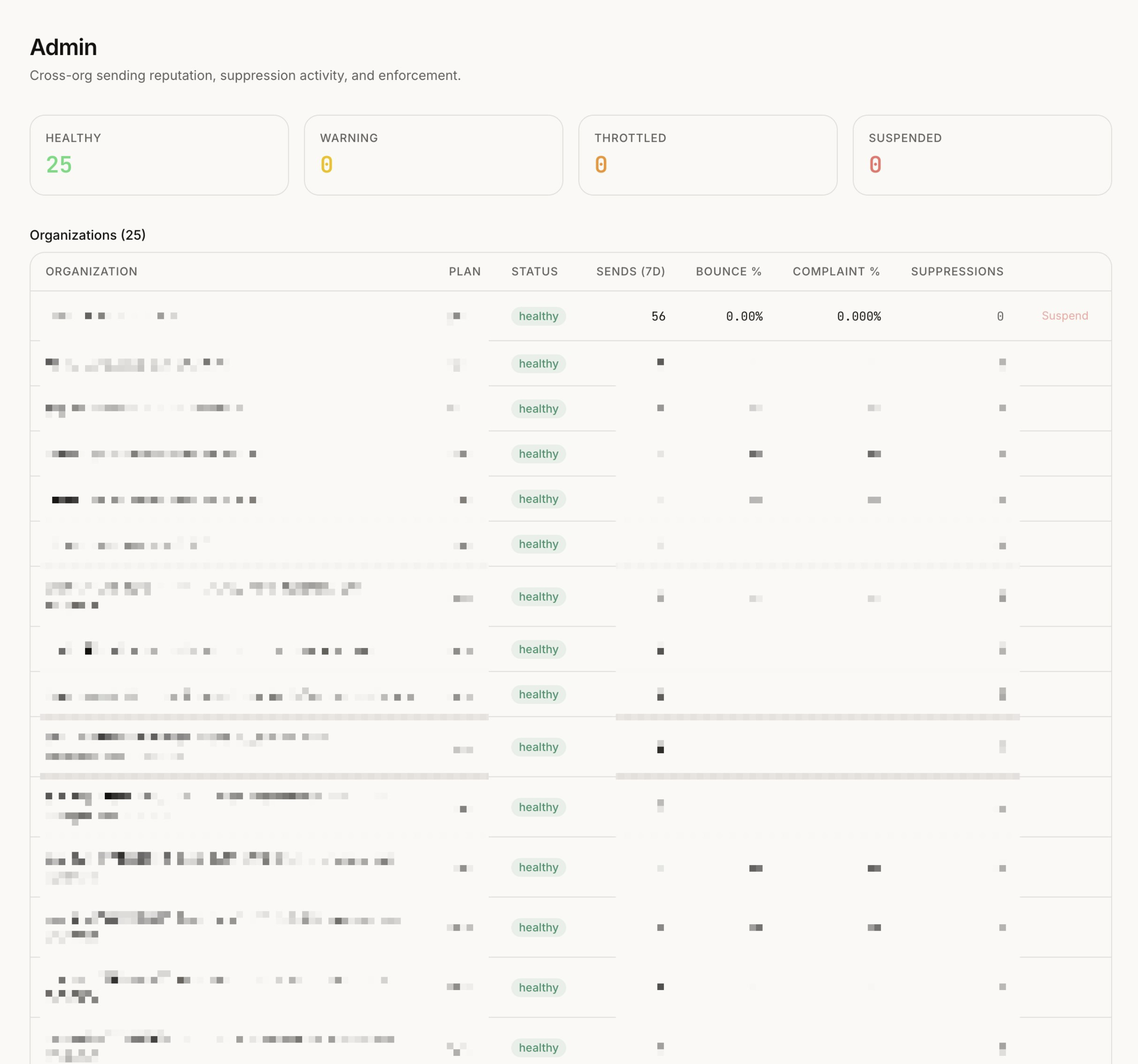1138x1064 pixels.
Task: Sort table by Plan column
Action: coord(464,271)
